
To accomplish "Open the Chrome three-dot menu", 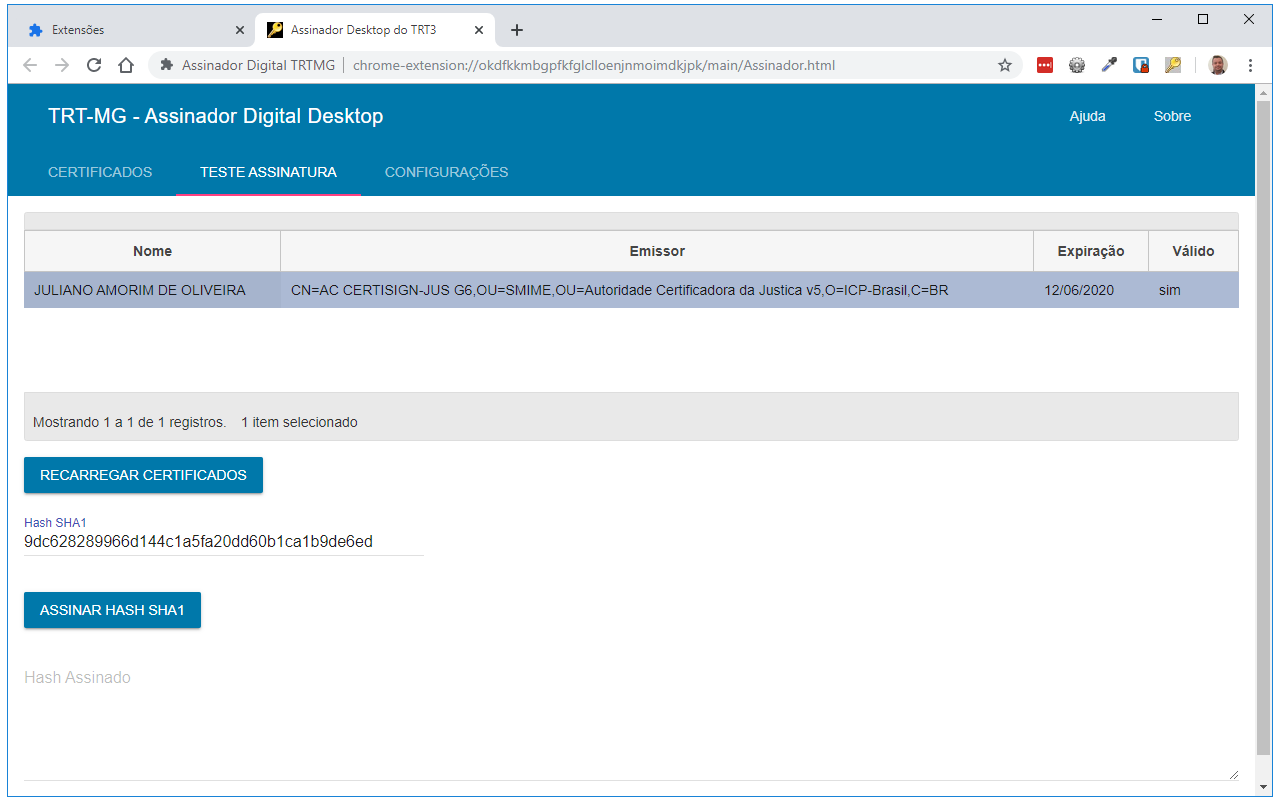I will (1250, 65).
